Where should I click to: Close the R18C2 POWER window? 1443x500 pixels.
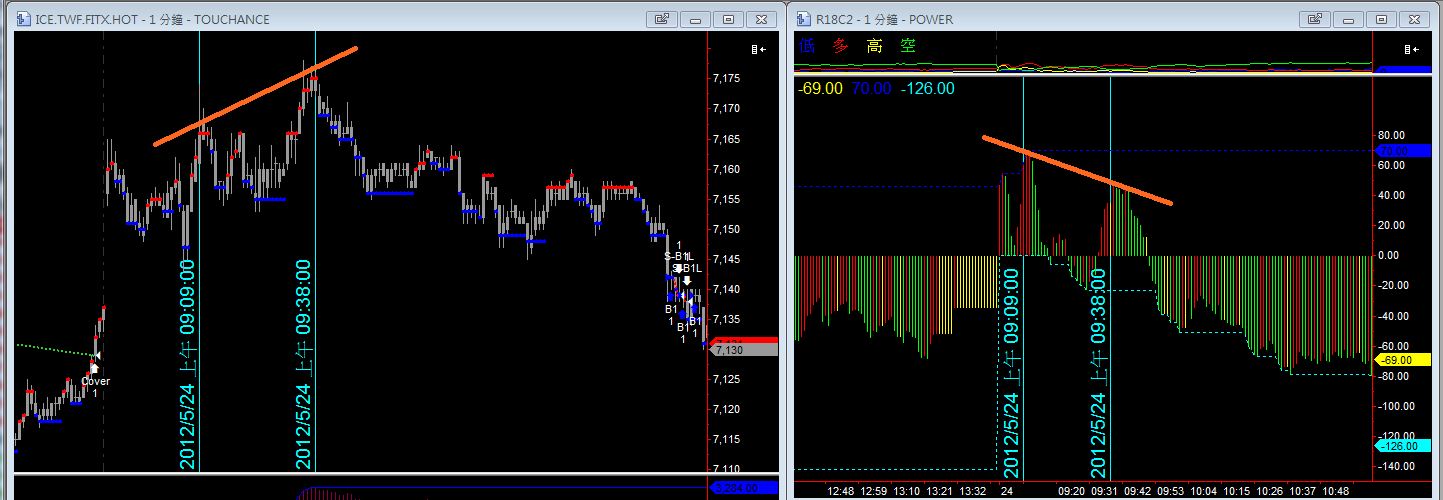point(1415,19)
